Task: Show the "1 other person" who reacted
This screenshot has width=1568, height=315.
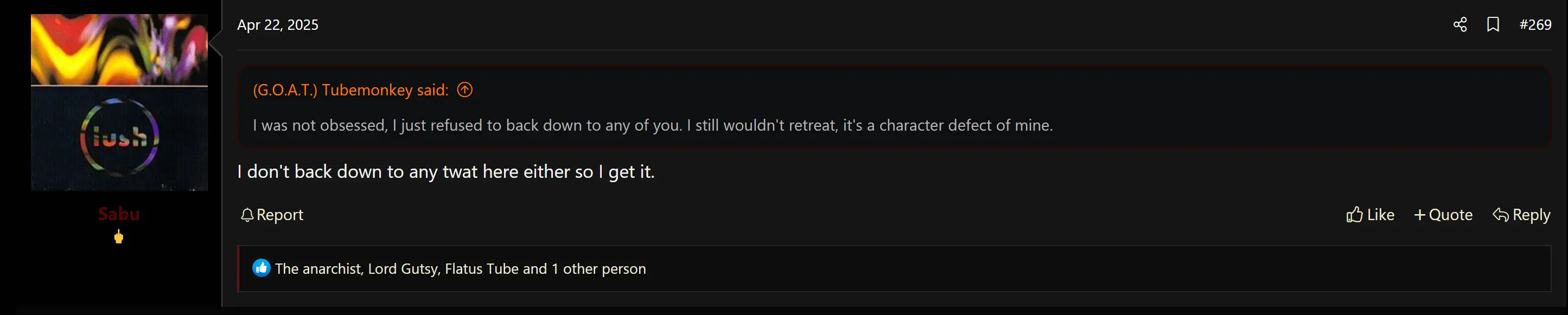Action: click(599, 269)
